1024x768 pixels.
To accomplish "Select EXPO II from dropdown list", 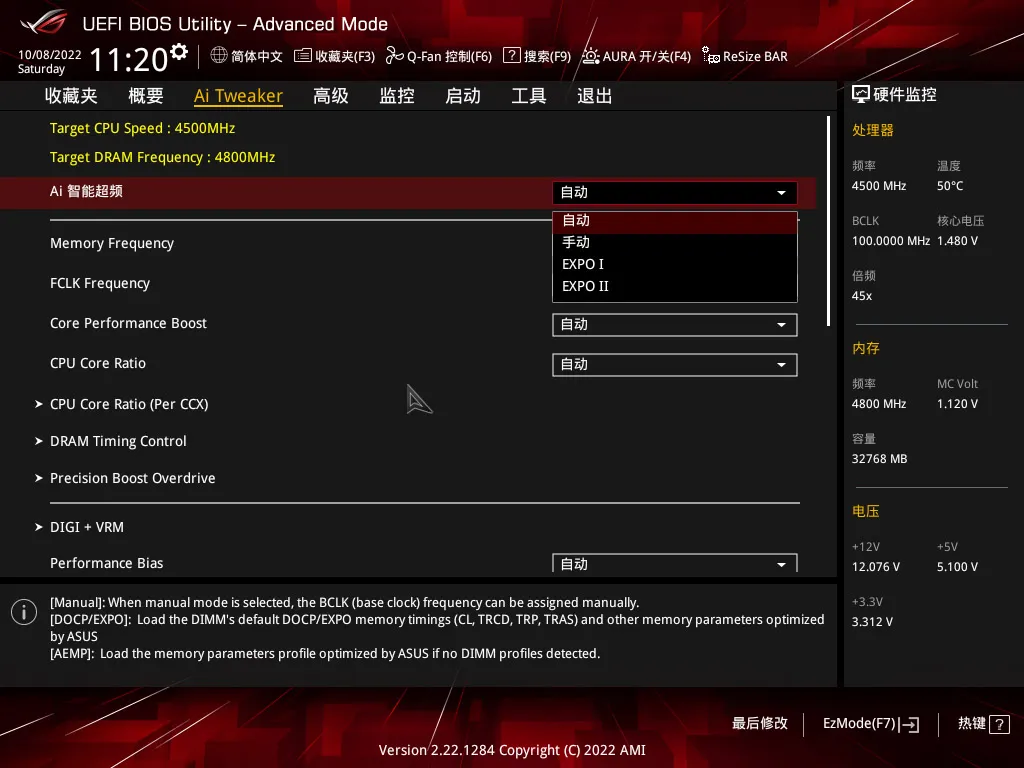I will click(x=675, y=286).
